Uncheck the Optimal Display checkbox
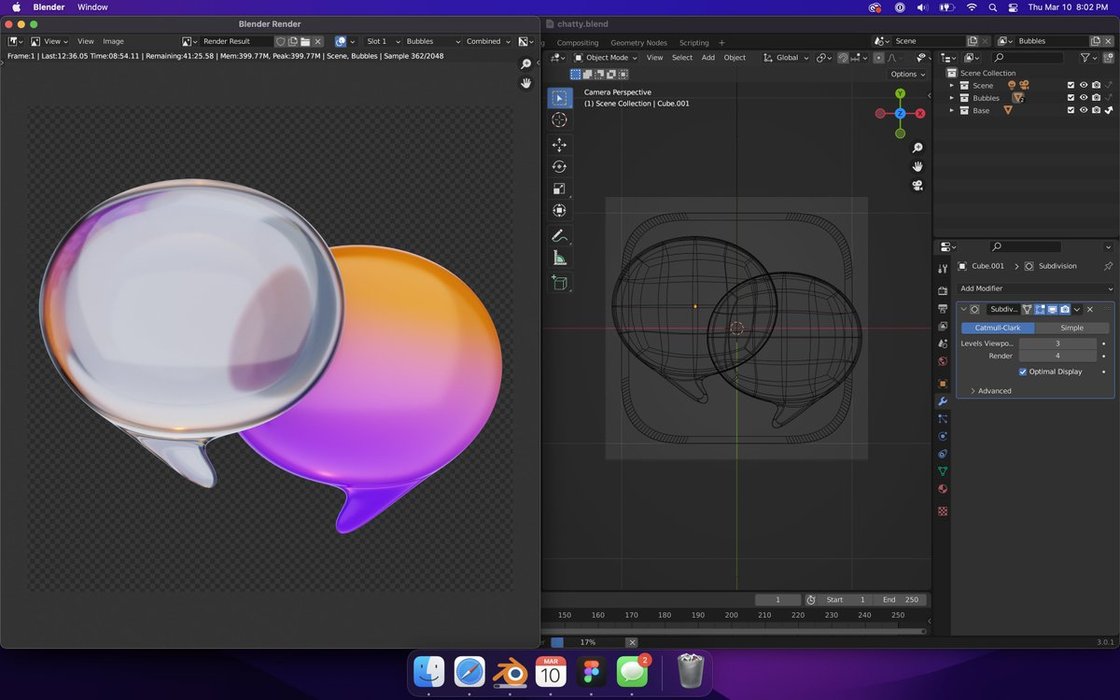 click(1023, 372)
